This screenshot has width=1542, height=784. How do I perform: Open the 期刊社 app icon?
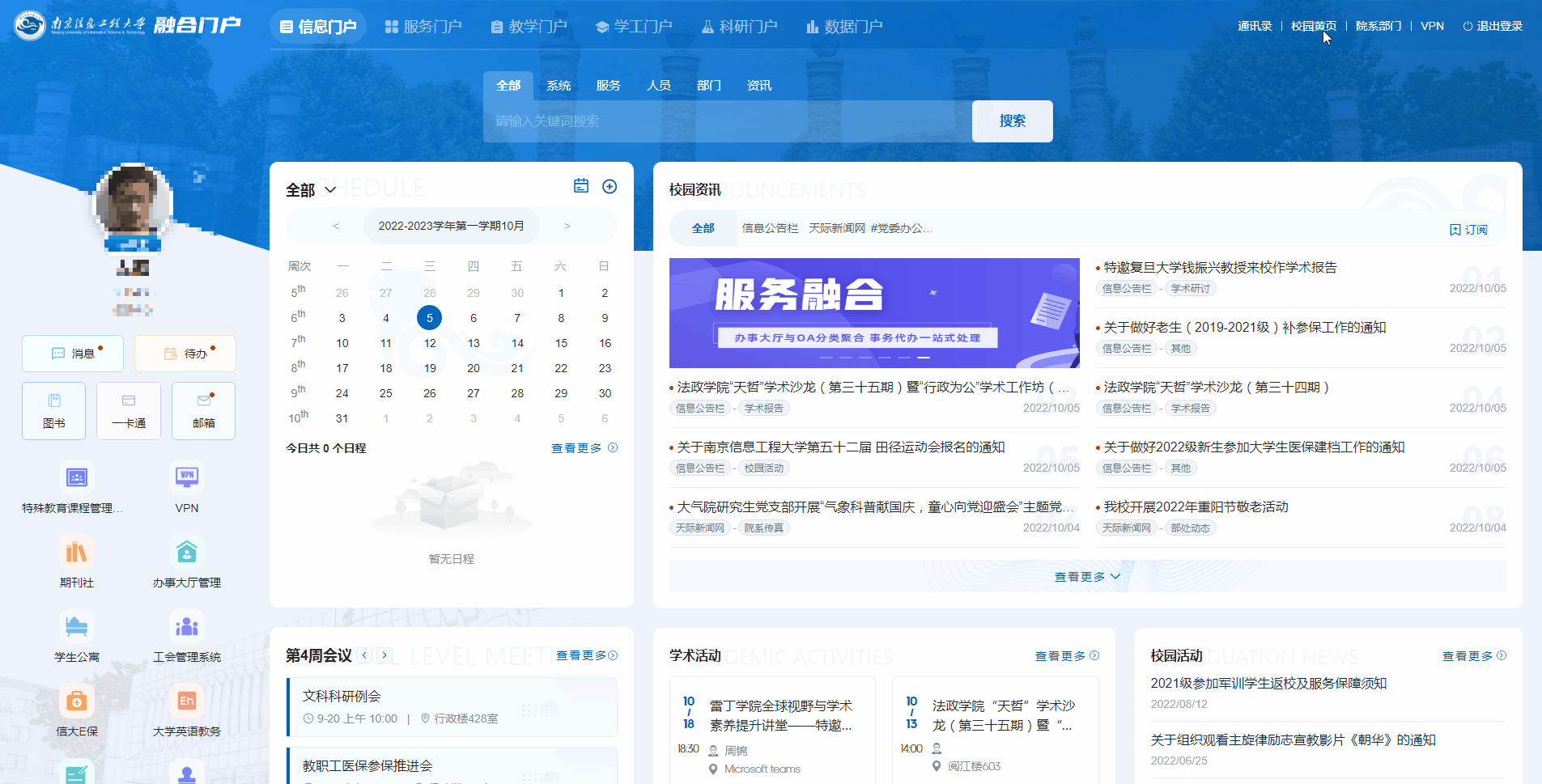coord(76,553)
